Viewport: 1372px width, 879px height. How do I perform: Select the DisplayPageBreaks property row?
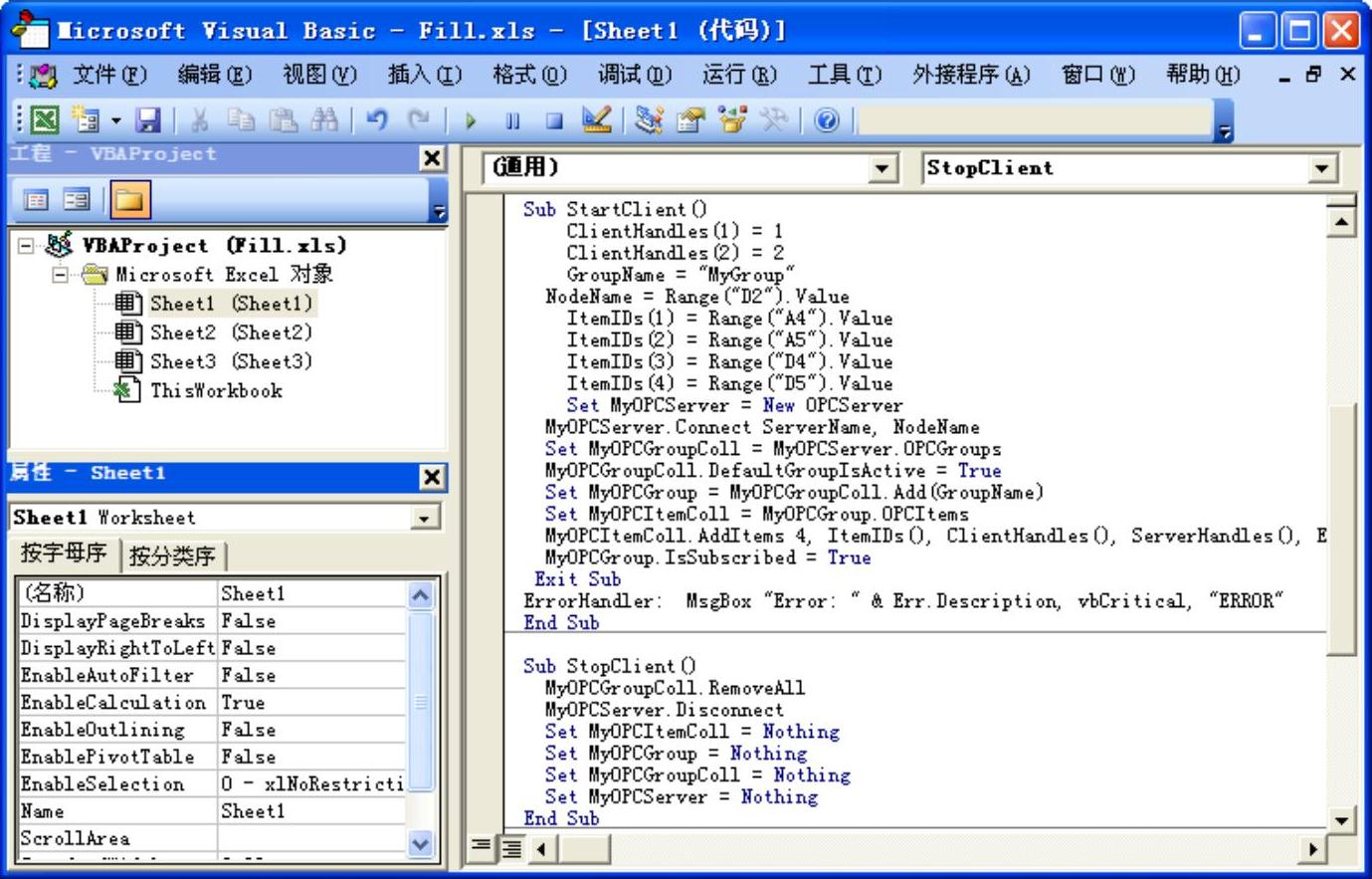(x=212, y=621)
